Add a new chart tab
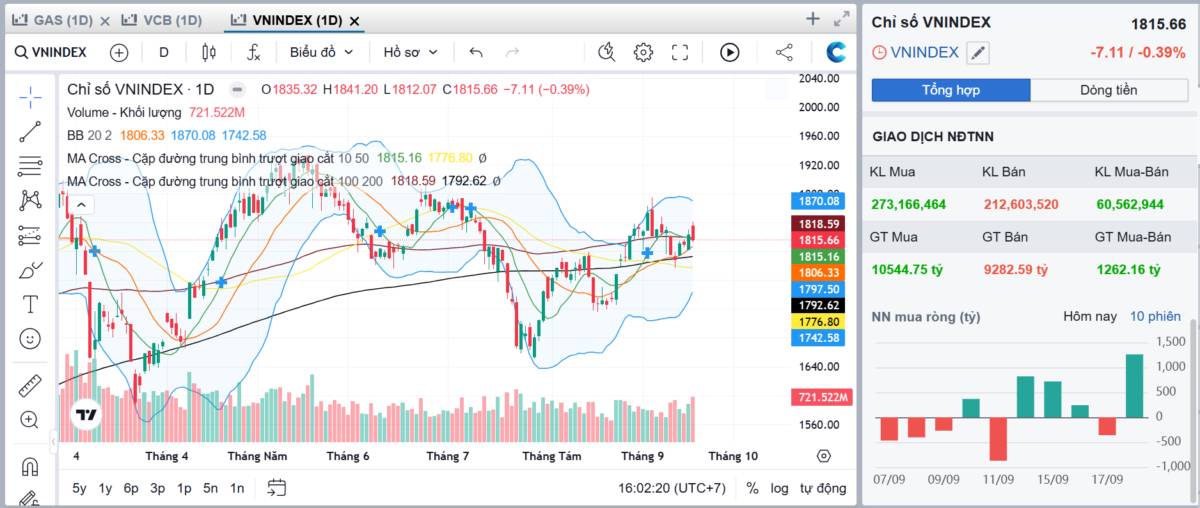The width and height of the screenshot is (1200, 508). tap(813, 19)
